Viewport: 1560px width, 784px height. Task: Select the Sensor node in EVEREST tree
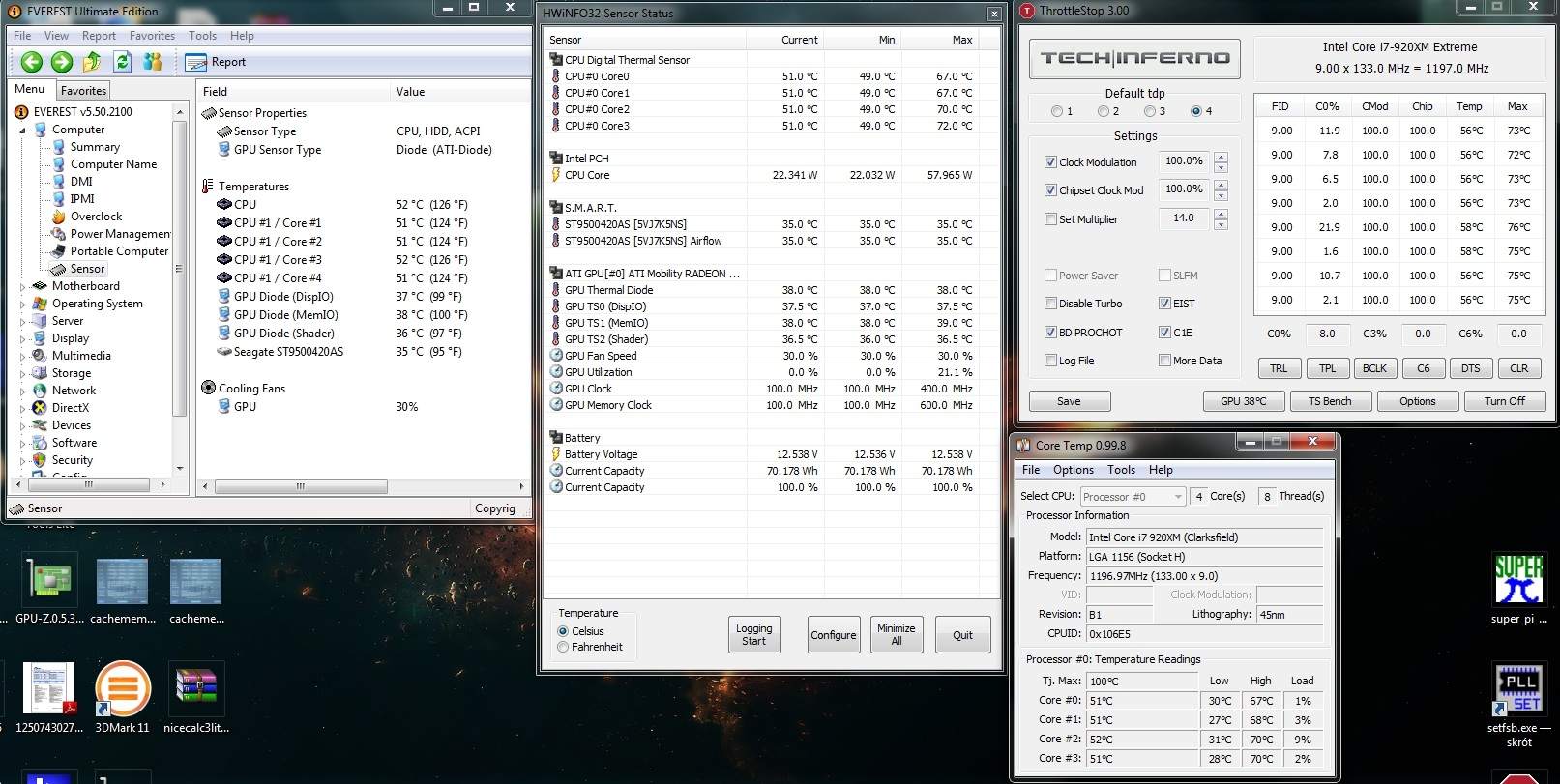87,269
